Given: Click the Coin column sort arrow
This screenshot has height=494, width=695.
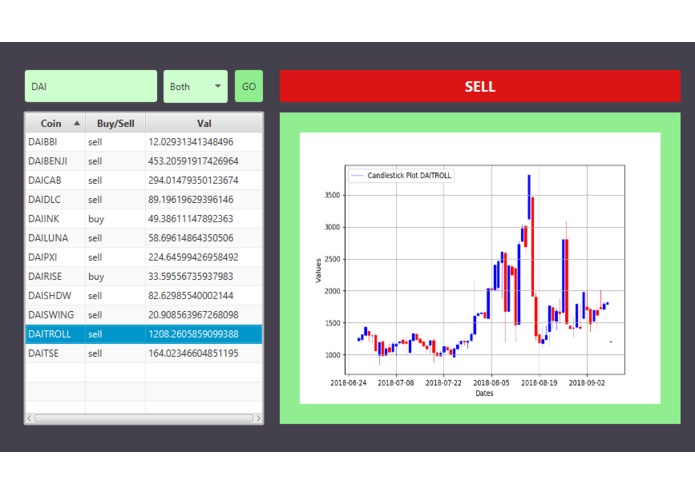Looking at the screenshot, I should click(77, 123).
